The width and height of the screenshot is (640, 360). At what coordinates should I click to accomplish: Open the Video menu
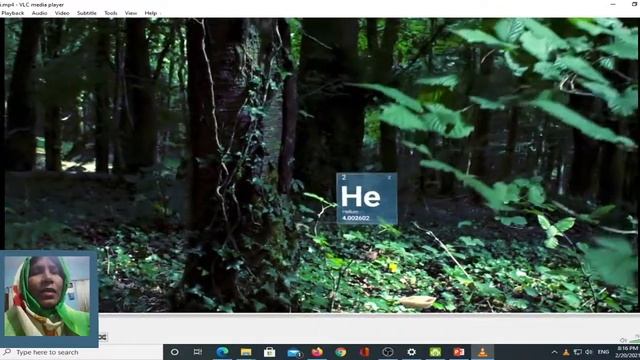coord(62,13)
